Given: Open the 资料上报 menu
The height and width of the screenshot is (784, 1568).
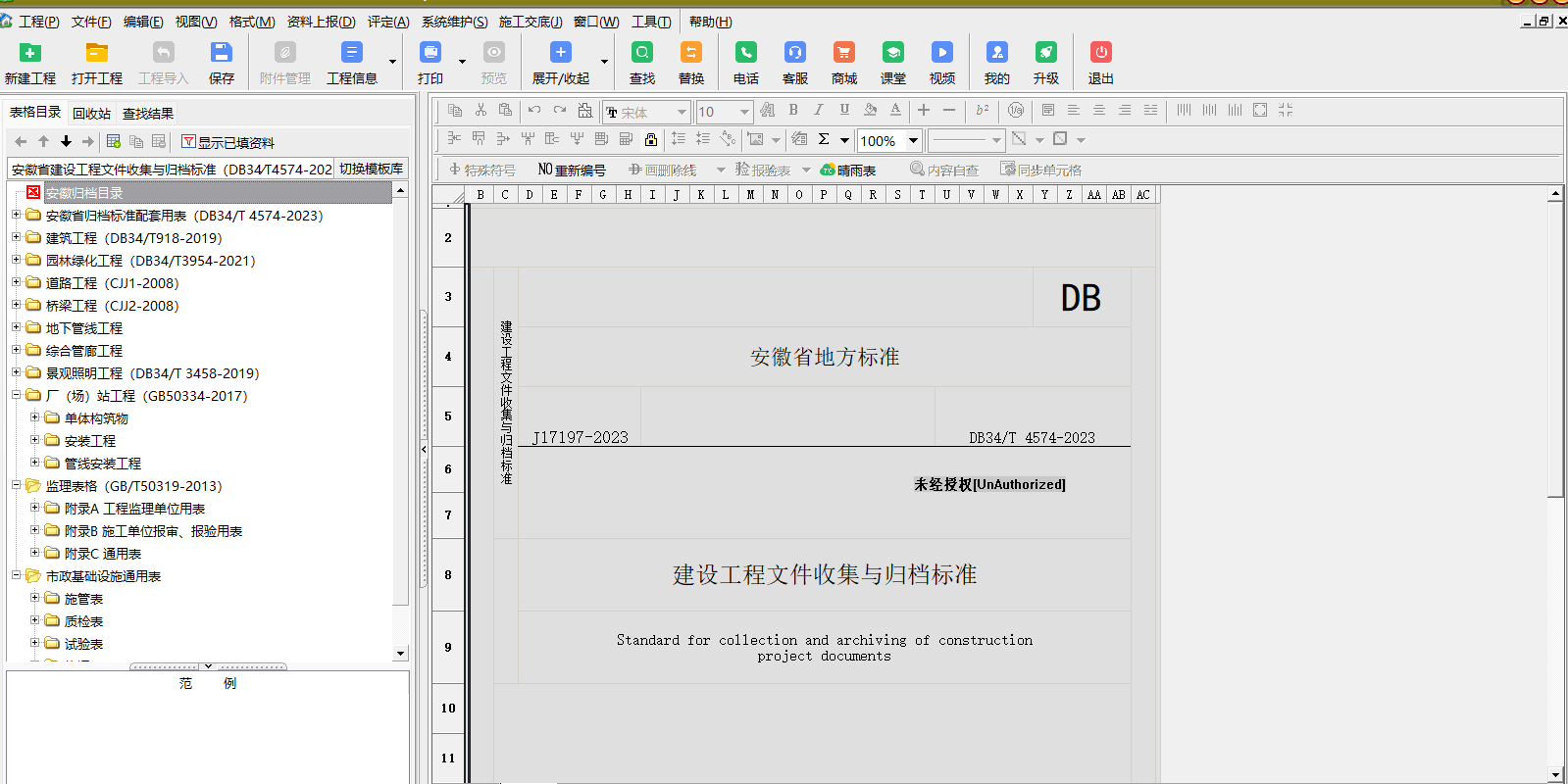Looking at the screenshot, I should (x=321, y=22).
